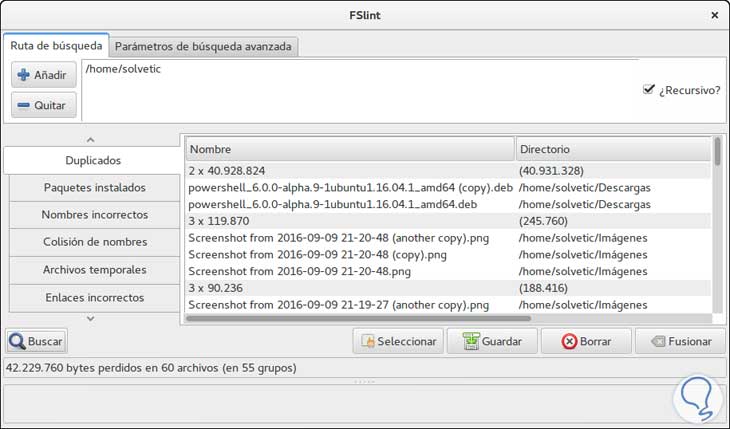The width and height of the screenshot is (730, 429).
Task: Click the red Borrar delete icon
Action: click(x=569, y=341)
